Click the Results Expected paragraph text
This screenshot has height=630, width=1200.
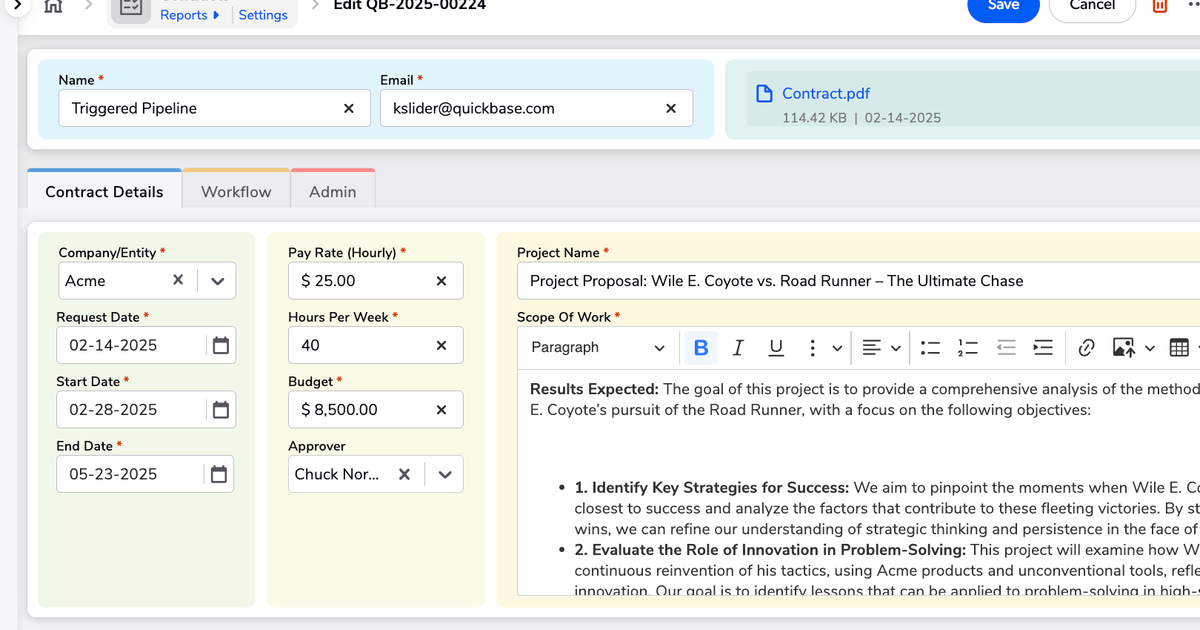click(x=865, y=399)
